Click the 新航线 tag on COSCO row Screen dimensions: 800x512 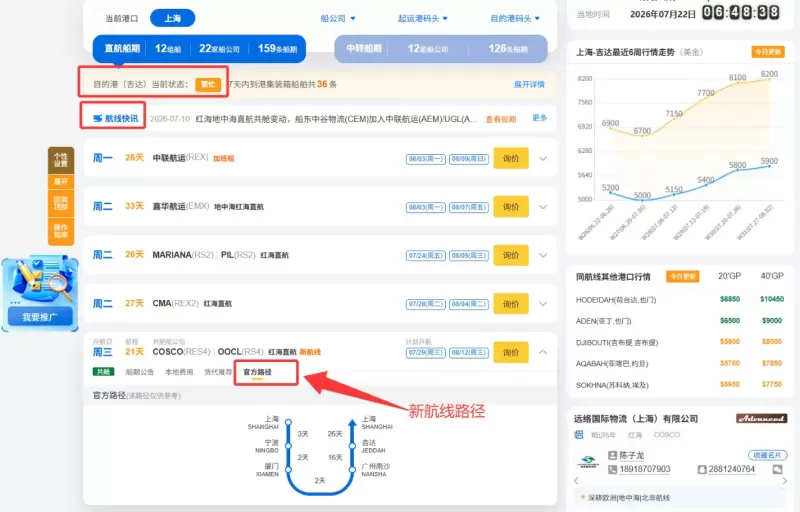[x=310, y=352]
